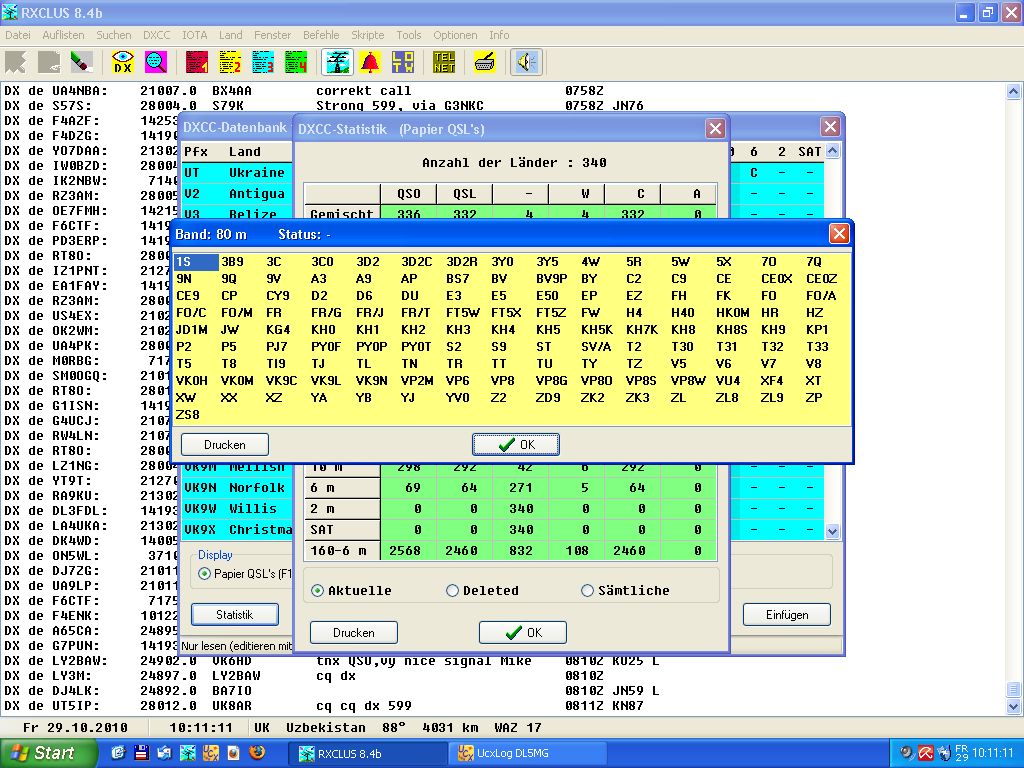Select the Aktuelle radio button
This screenshot has height=768, width=1024.
click(x=318, y=591)
